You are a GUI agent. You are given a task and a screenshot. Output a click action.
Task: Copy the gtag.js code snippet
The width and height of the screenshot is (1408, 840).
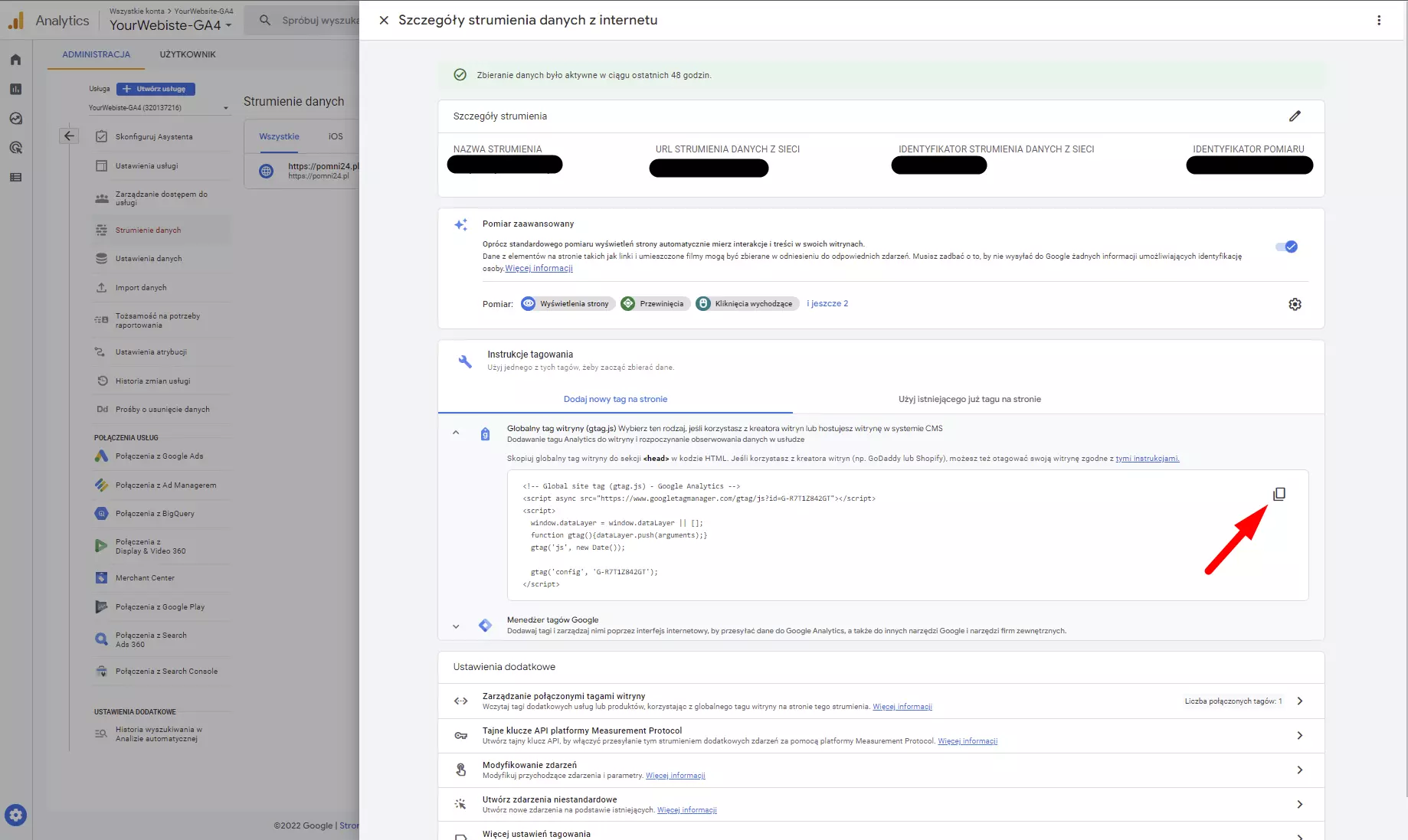[1279, 494]
